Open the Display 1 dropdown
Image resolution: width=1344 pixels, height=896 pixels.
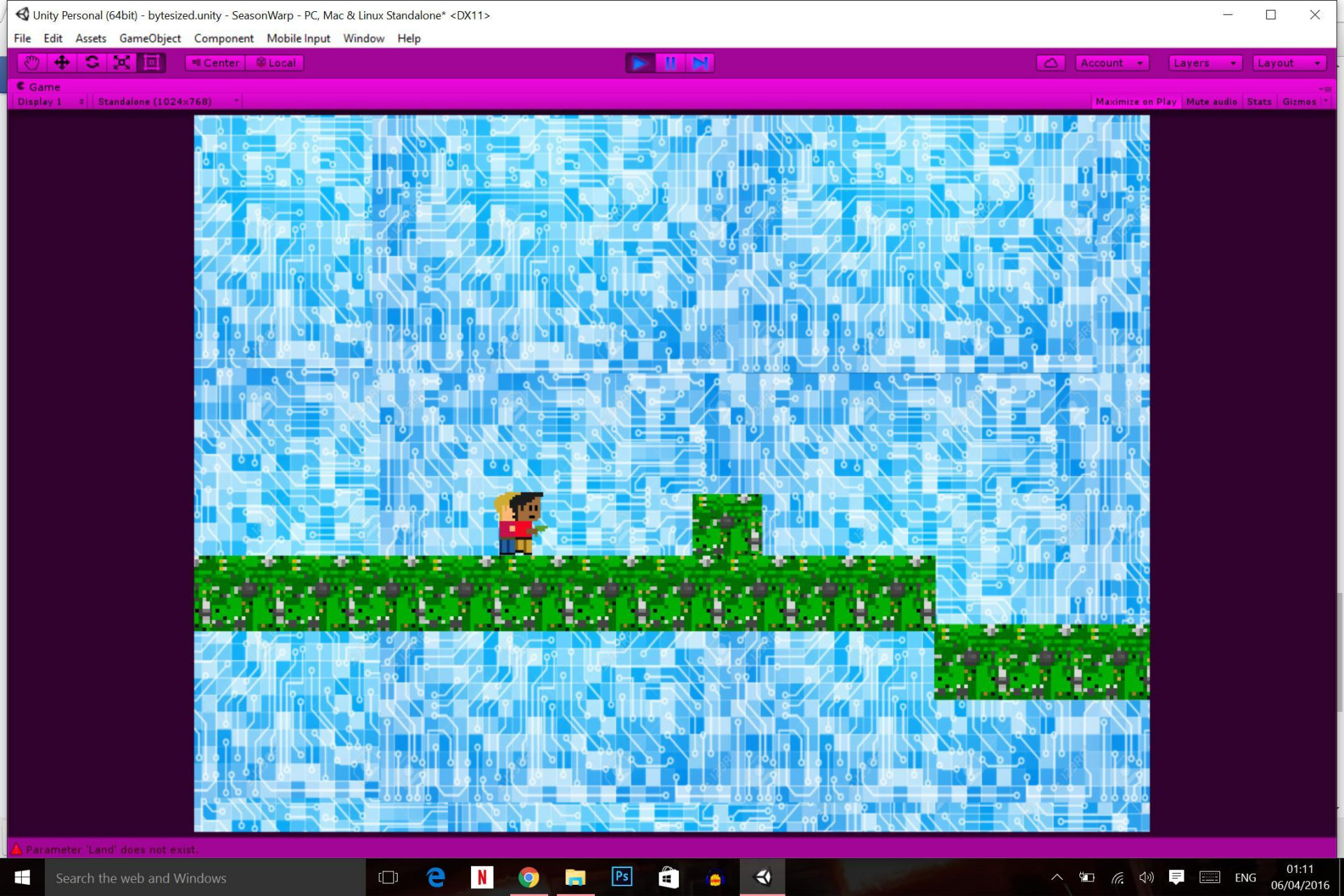coord(50,101)
